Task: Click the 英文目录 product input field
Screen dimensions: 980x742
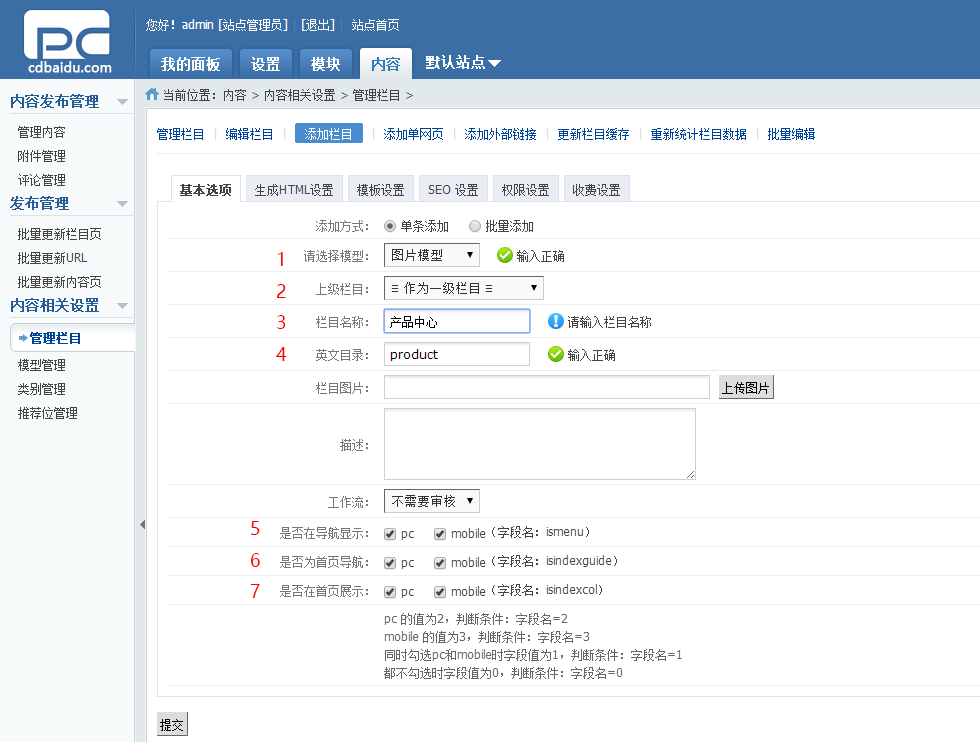Action: 457,354
